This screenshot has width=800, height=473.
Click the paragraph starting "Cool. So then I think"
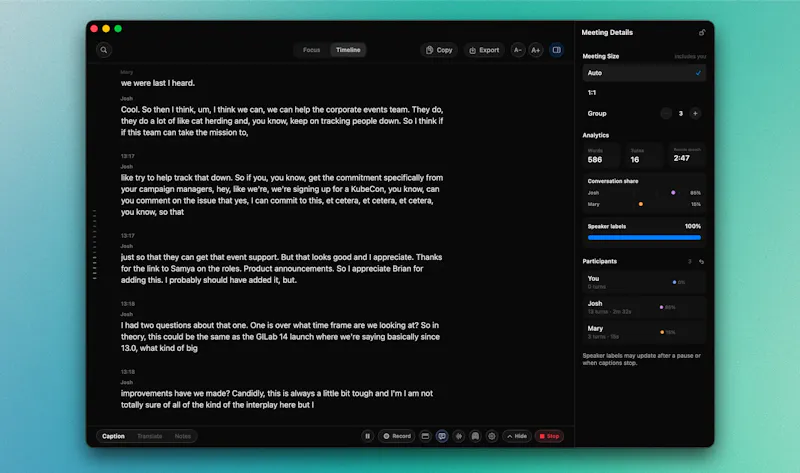coord(282,121)
